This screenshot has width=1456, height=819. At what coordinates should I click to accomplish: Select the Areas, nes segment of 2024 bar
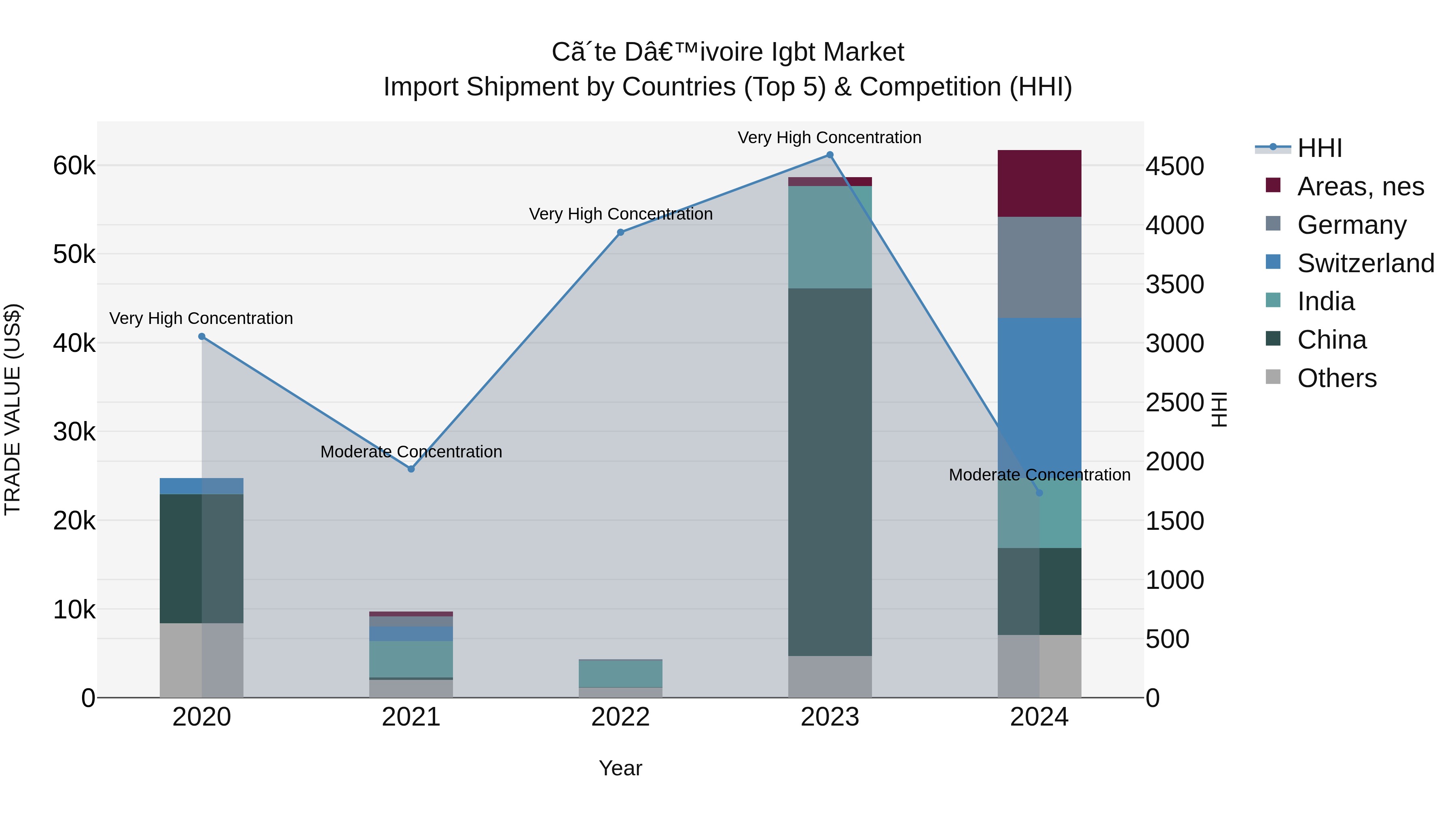1039,184
